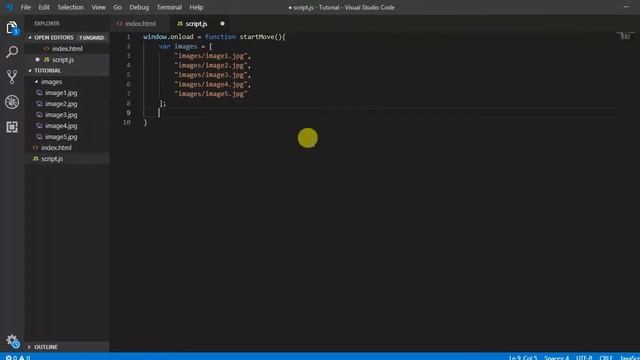This screenshot has height=360, width=640.
Task: Click the 1 UNSAVED badge in Open Editors
Action: coord(91,38)
